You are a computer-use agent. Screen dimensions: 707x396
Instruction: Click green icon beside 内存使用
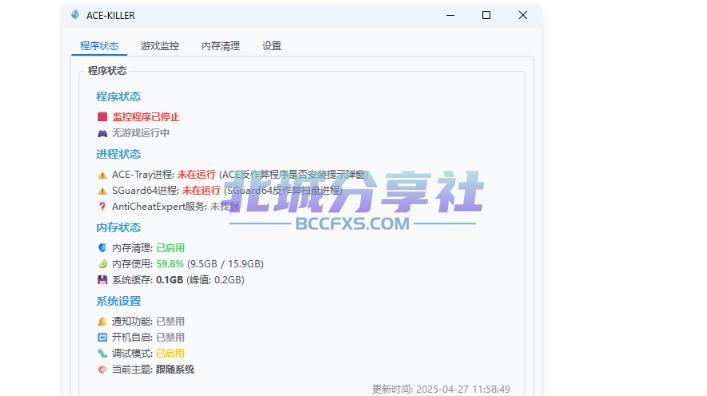click(x=102, y=264)
